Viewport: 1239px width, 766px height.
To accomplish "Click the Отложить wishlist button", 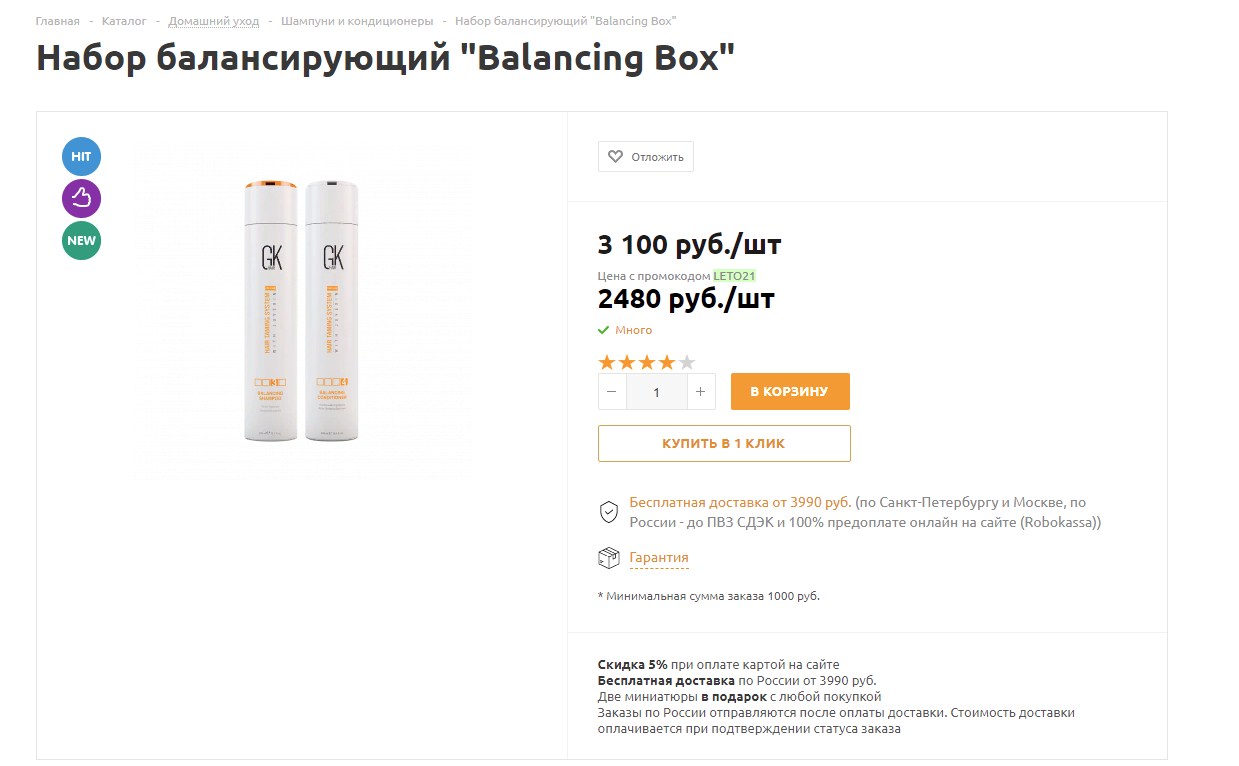I will coord(646,157).
